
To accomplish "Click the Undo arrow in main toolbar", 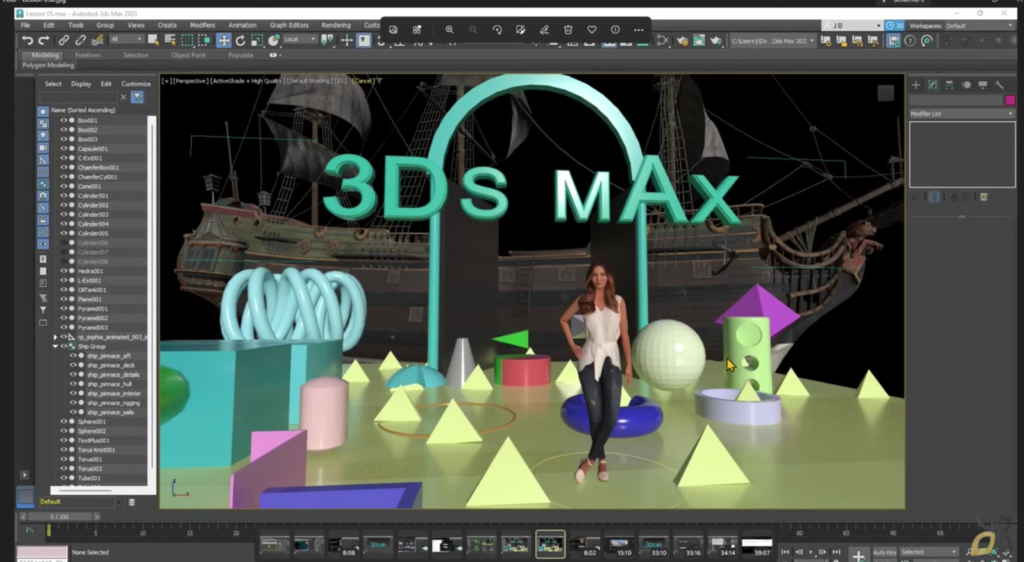I will tap(27, 40).
